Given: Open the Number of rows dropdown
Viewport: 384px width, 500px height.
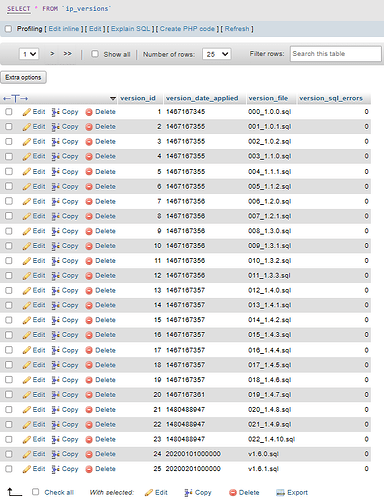Looking at the screenshot, I should (217, 54).
